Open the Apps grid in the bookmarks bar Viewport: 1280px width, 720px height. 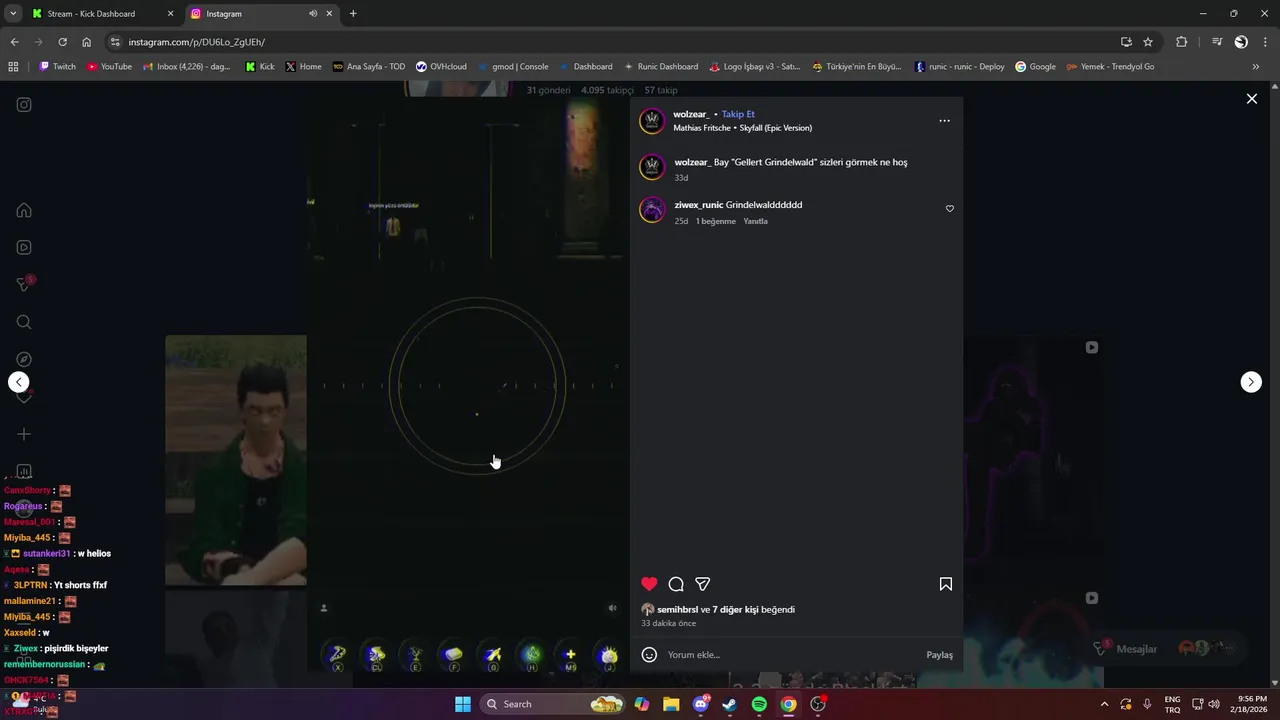pos(13,67)
